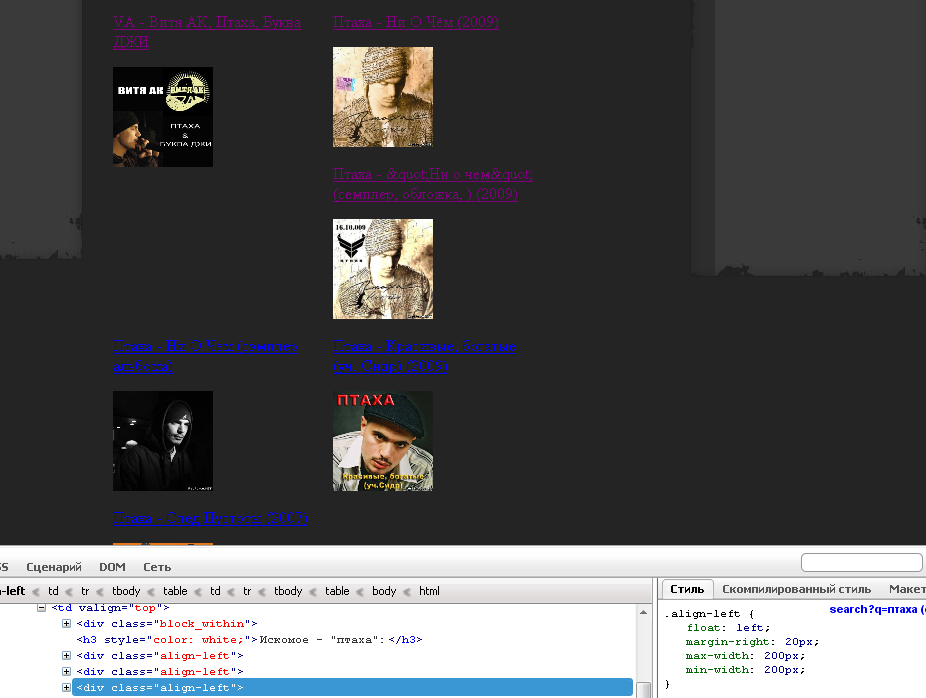Click the leftmost 'td' breadcrumb node
926x698 pixels.
(x=53, y=591)
